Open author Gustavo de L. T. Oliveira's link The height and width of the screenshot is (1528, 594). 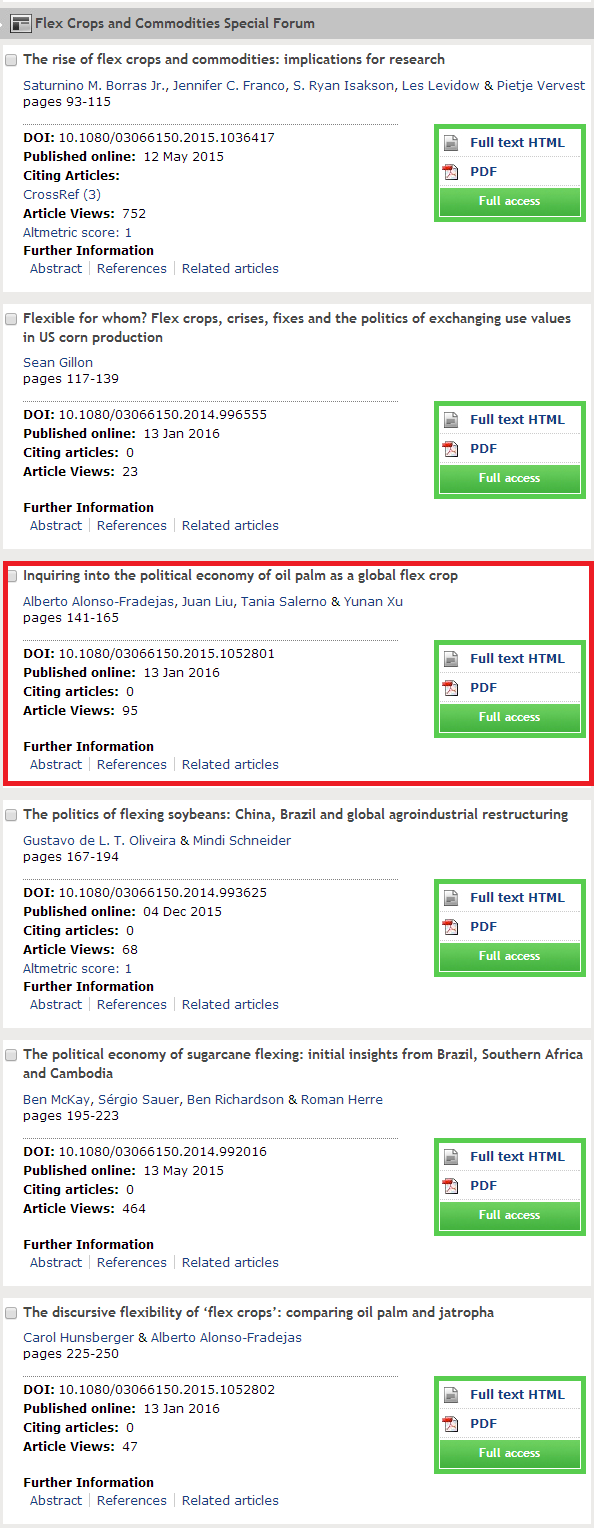pos(100,840)
